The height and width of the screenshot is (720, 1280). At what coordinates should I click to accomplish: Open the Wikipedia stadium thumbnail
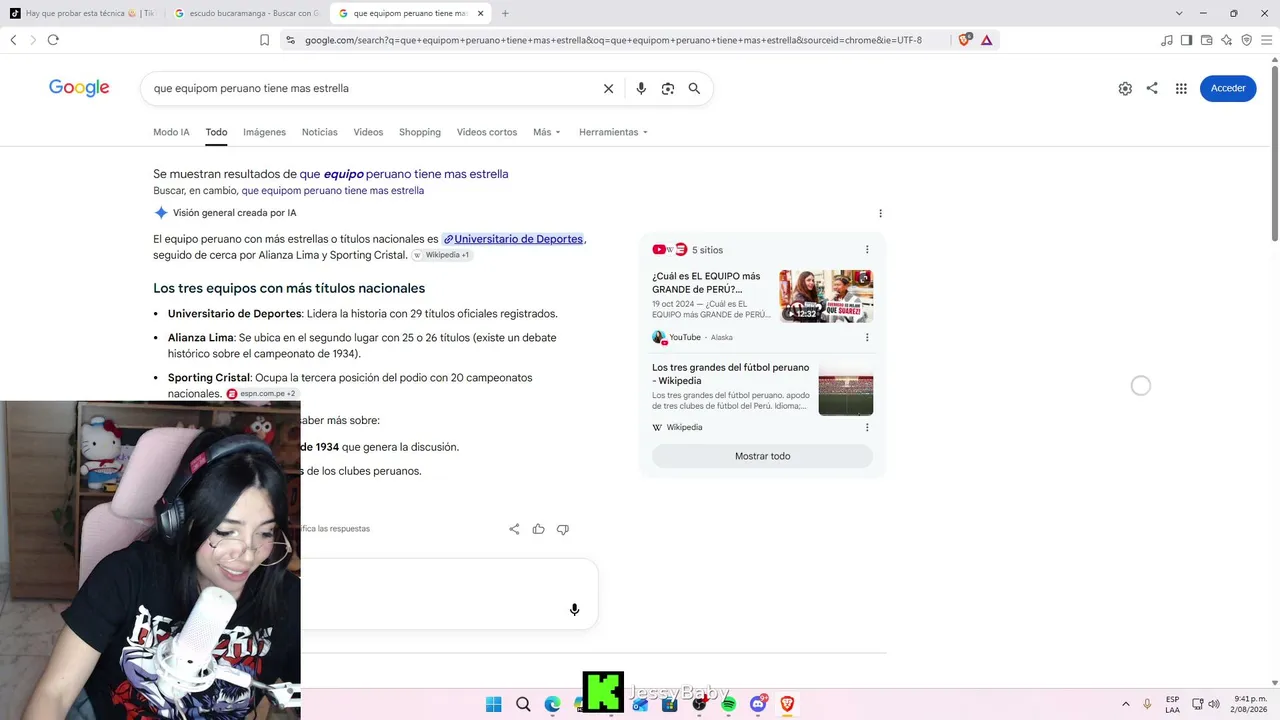pos(846,389)
